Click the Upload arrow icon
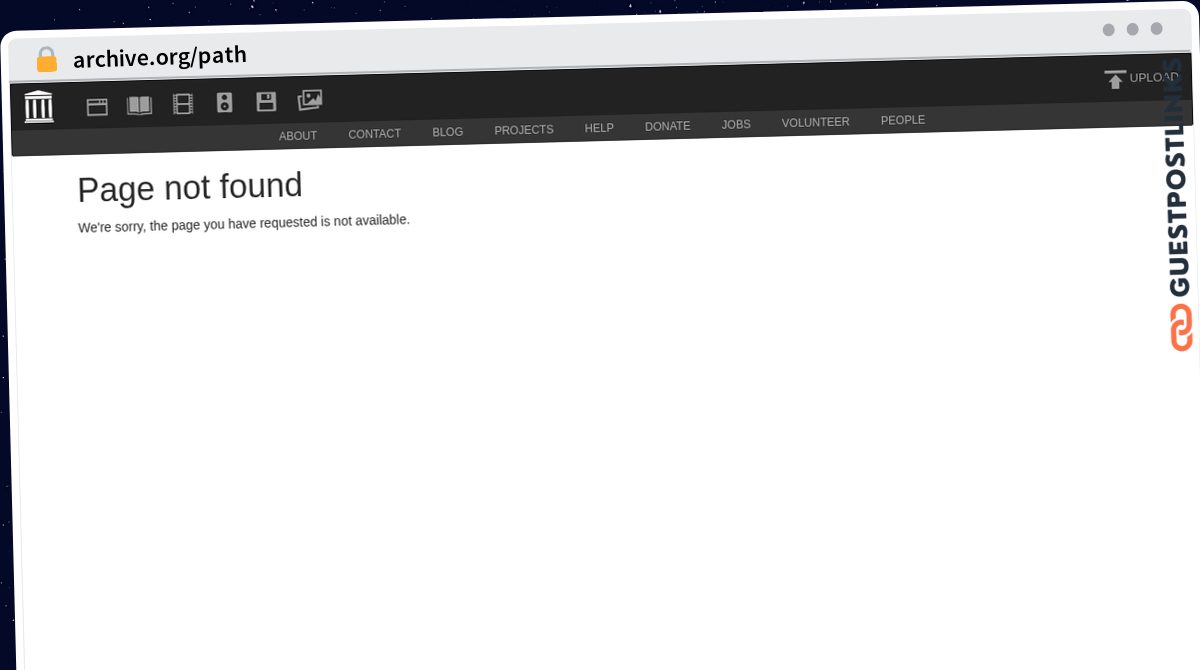Image resolution: width=1200 pixels, height=670 pixels. (x=1115, y=79)
